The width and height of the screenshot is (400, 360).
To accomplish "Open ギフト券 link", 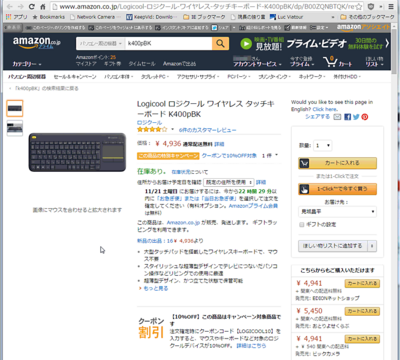I will click(112, 64).
